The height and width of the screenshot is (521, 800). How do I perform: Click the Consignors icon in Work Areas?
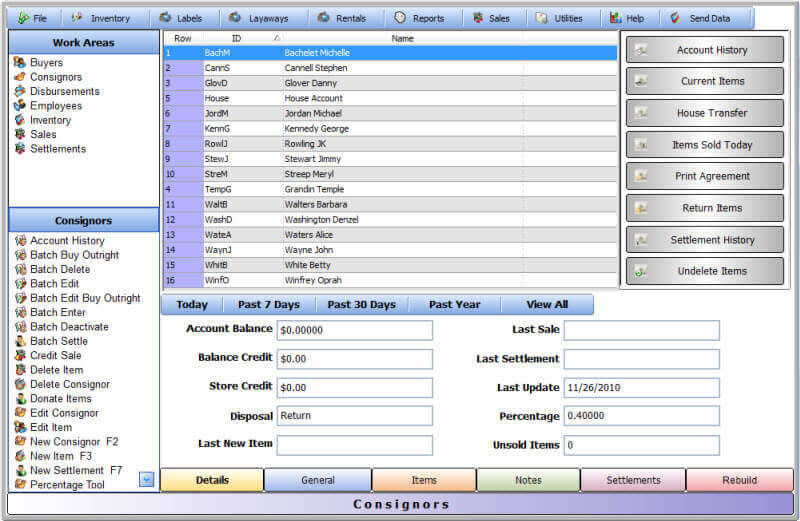[20, 77]
